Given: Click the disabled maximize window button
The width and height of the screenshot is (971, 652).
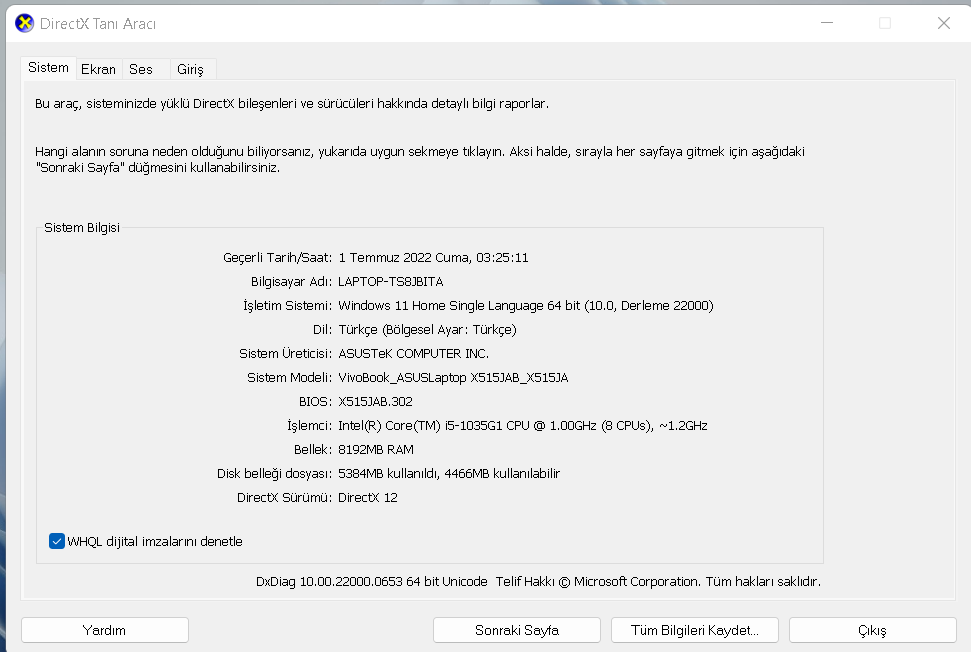Looking at the screenshot, I should click(885, 23).
